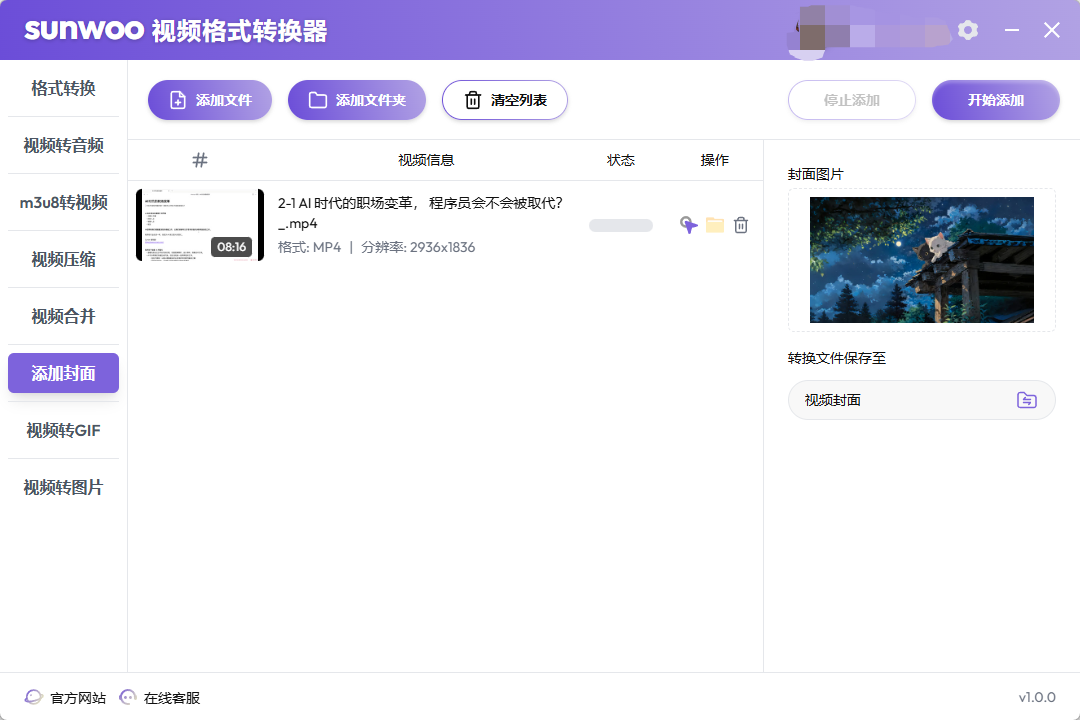
Task: Click the 操作 column header
Action: point(714,161)
